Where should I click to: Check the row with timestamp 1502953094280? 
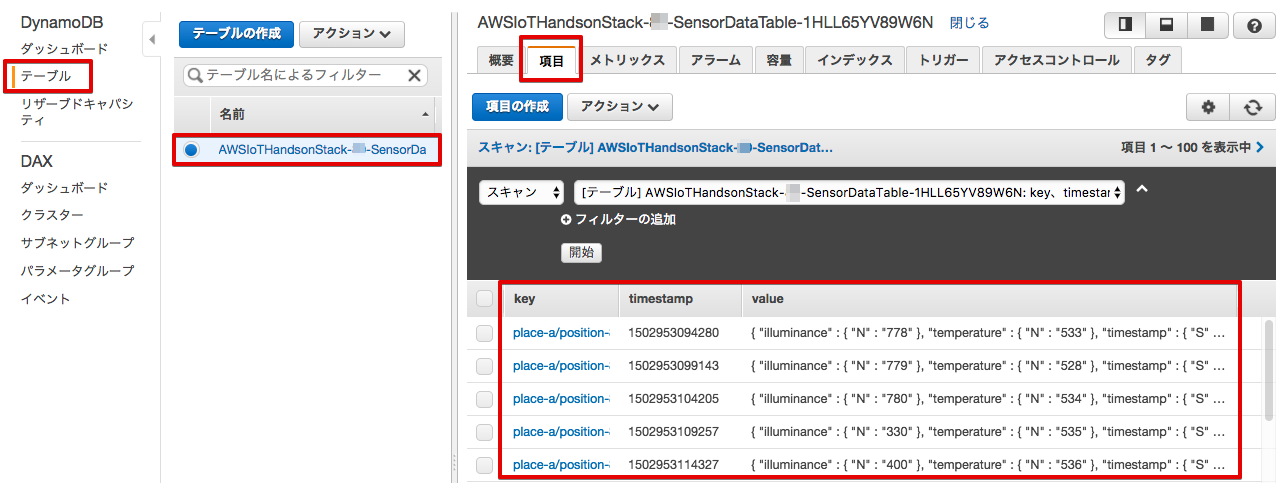pos(485,333)
